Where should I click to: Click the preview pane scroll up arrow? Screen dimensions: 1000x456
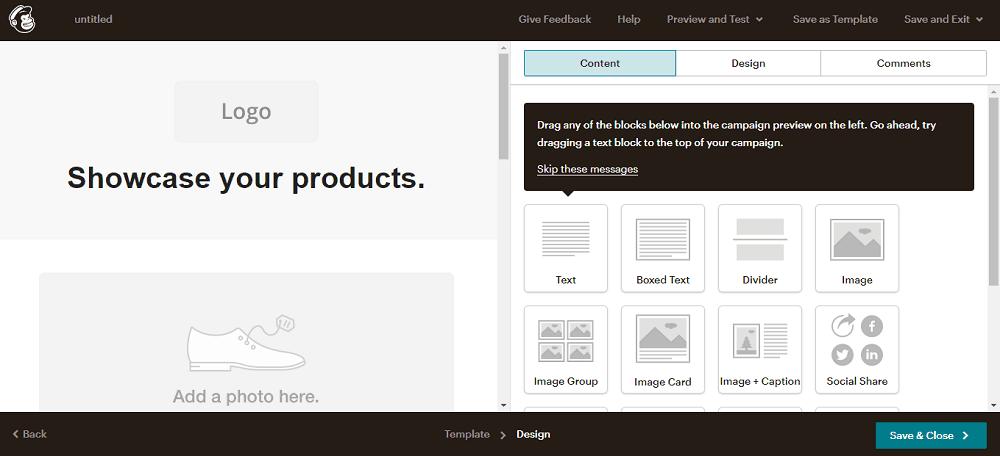[503, 47]
